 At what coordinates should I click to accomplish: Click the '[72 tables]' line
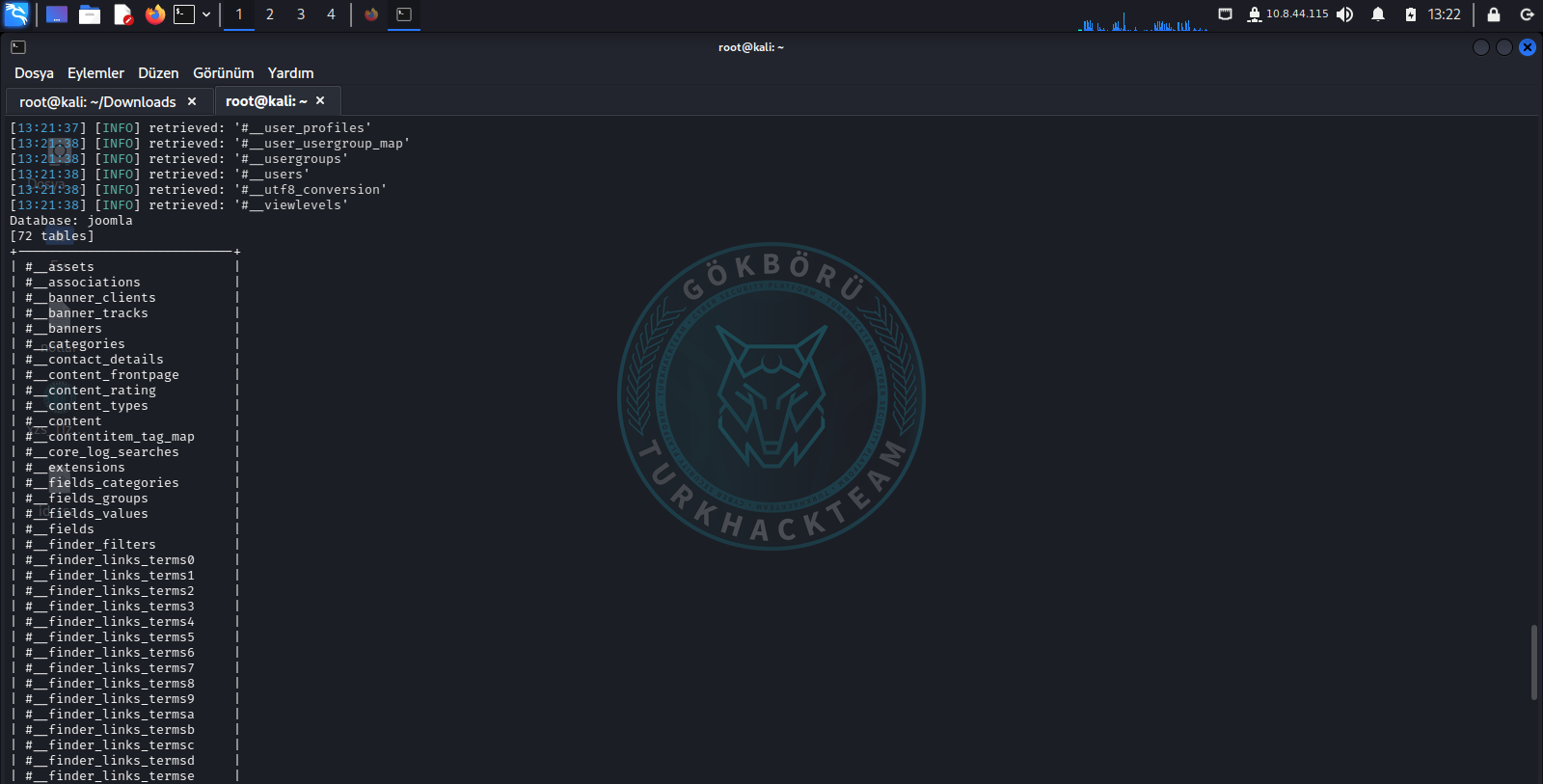52,236
